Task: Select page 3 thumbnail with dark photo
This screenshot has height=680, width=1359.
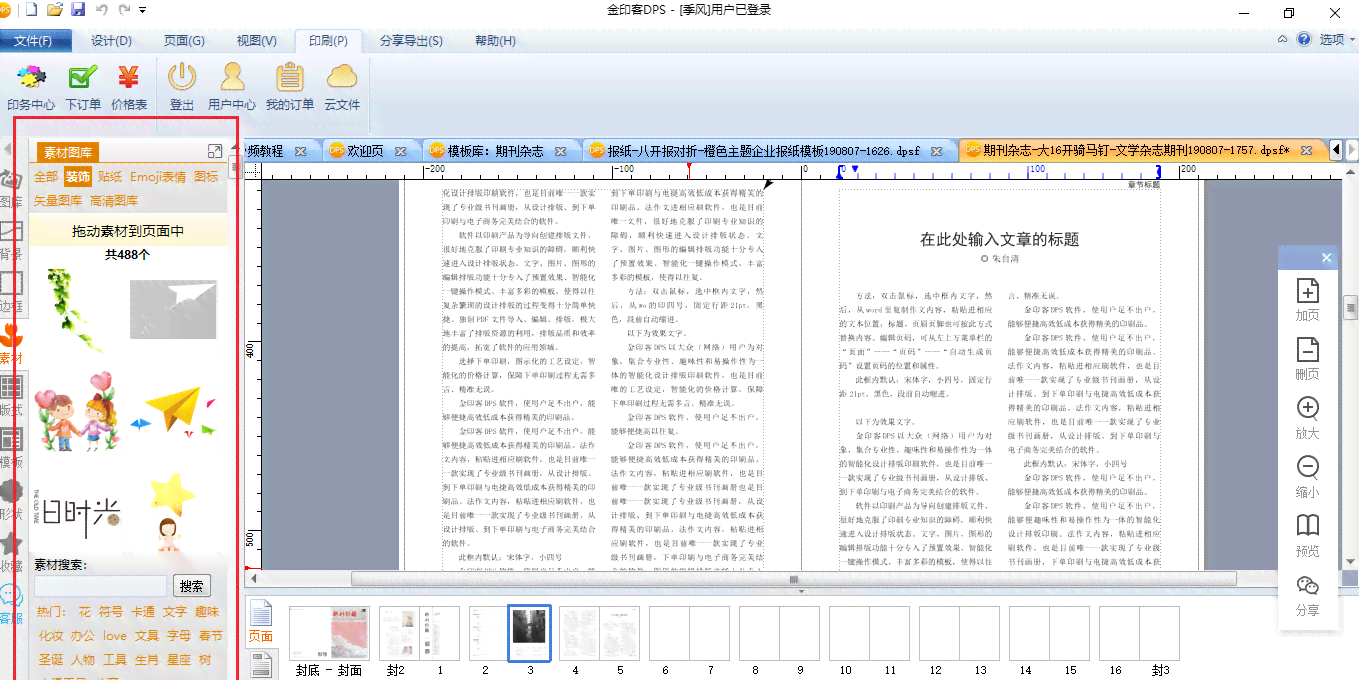Action: [529, 633]
